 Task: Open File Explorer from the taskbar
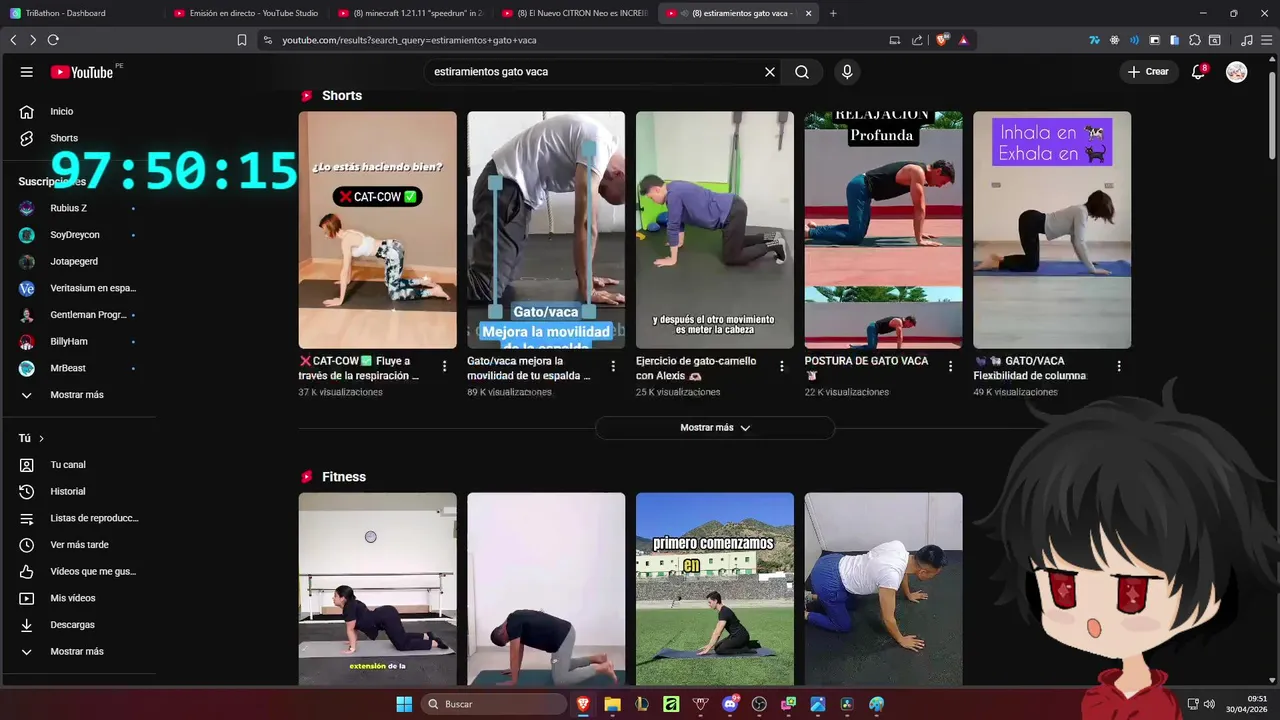(x=612, y=704)
